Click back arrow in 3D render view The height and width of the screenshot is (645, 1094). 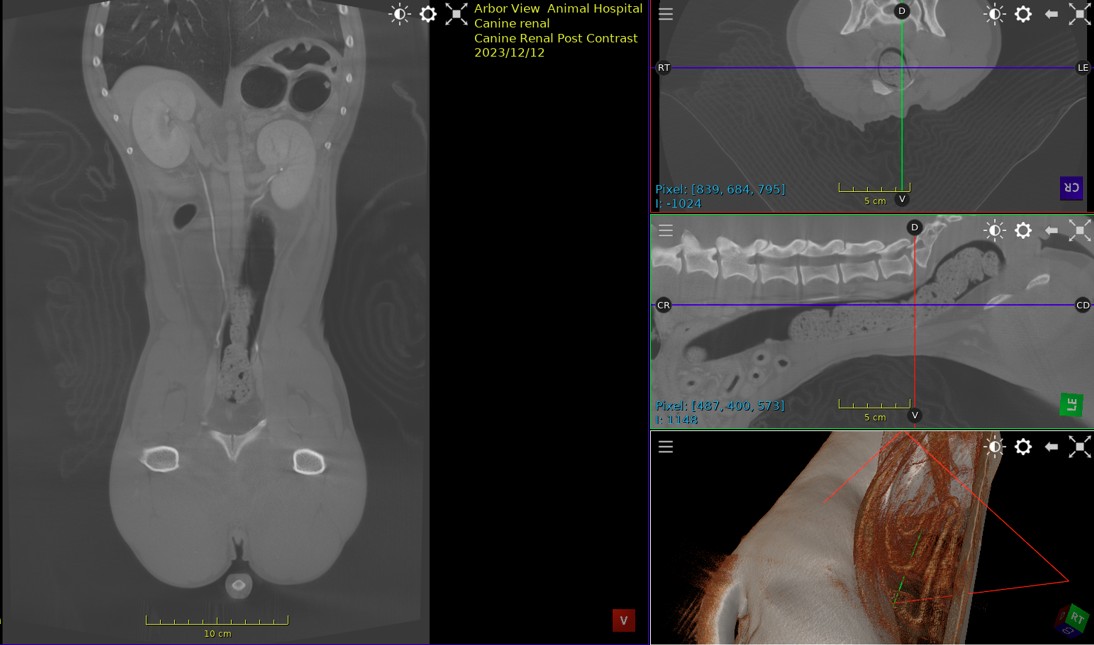point(1051,447)
